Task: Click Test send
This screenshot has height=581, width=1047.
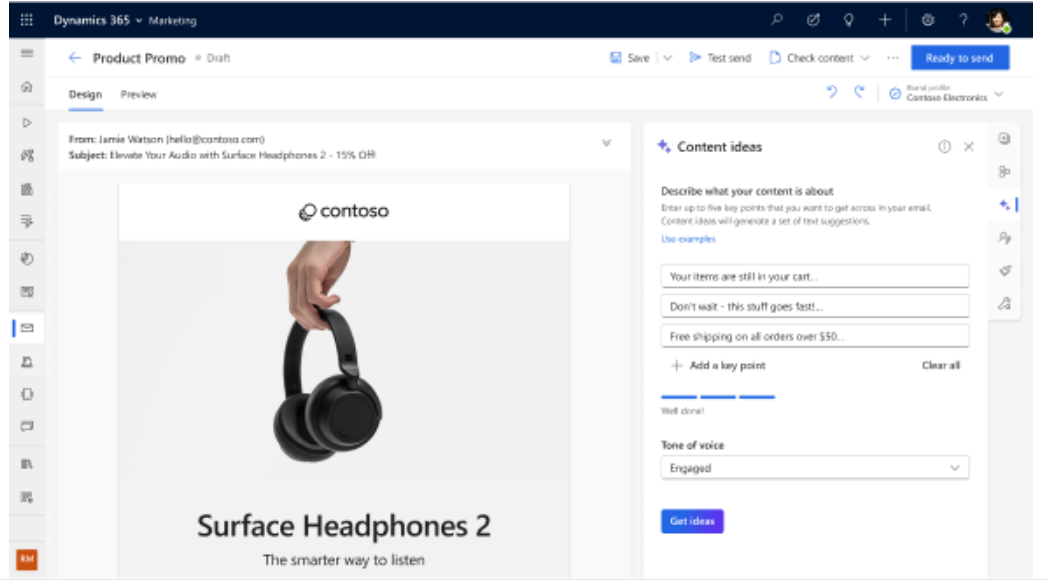Action: tap(720, 58)
